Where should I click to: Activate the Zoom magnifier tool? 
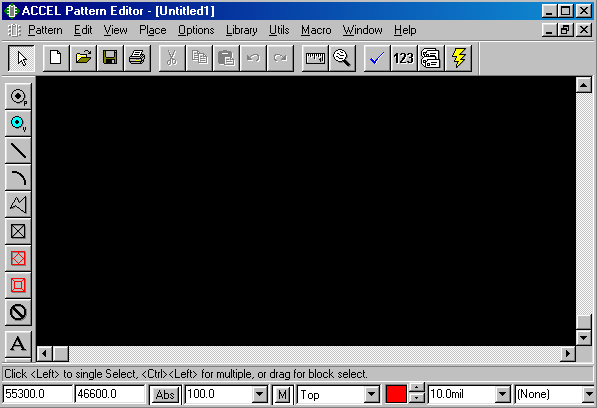342,58
